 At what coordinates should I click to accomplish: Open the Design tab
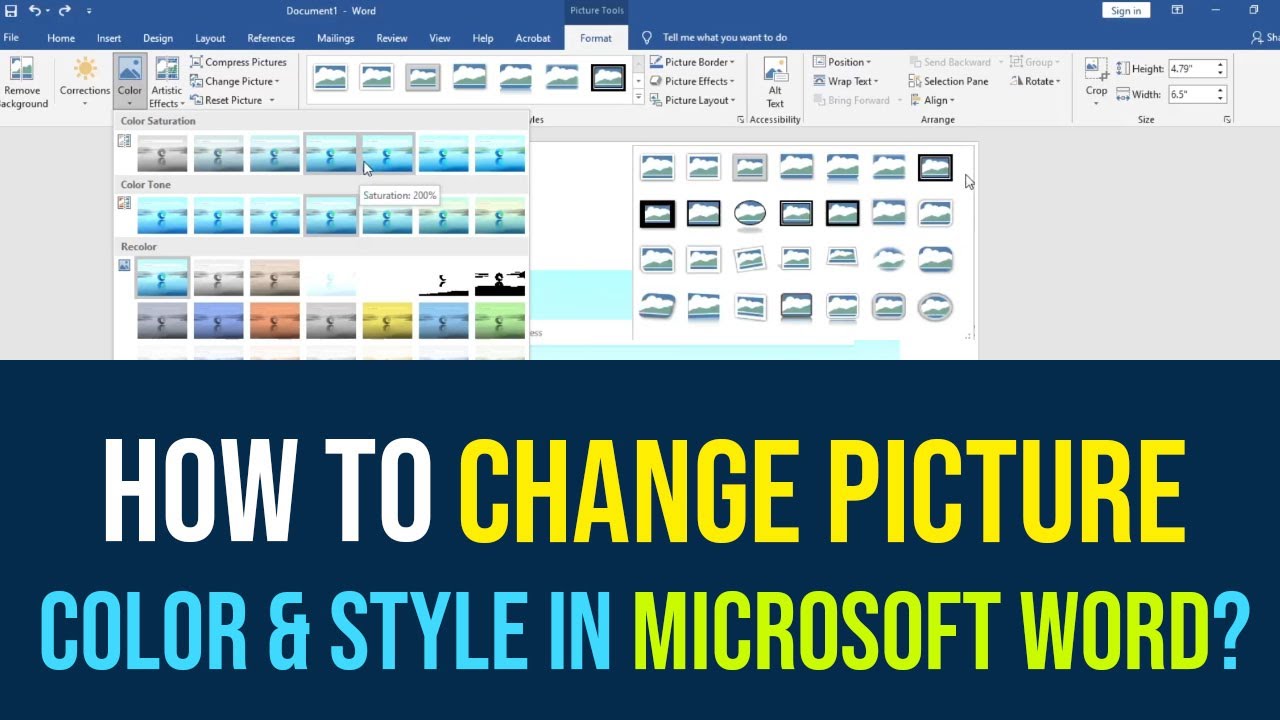[x=158, y=38]
